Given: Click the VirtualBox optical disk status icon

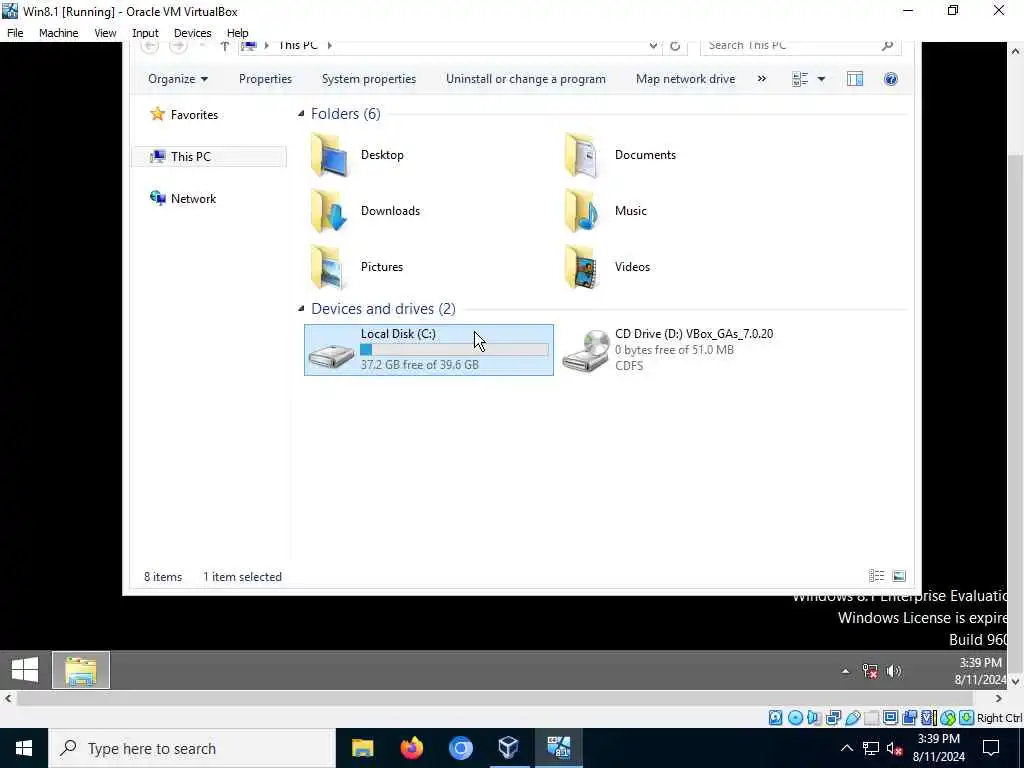Looking at the screenshot, I should [x=795, y=718].
